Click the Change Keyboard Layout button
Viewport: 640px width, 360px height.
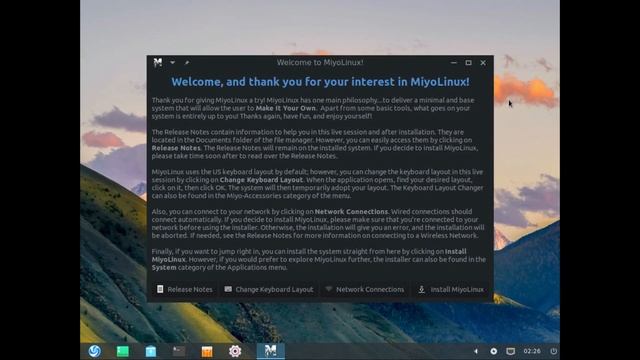269,289
